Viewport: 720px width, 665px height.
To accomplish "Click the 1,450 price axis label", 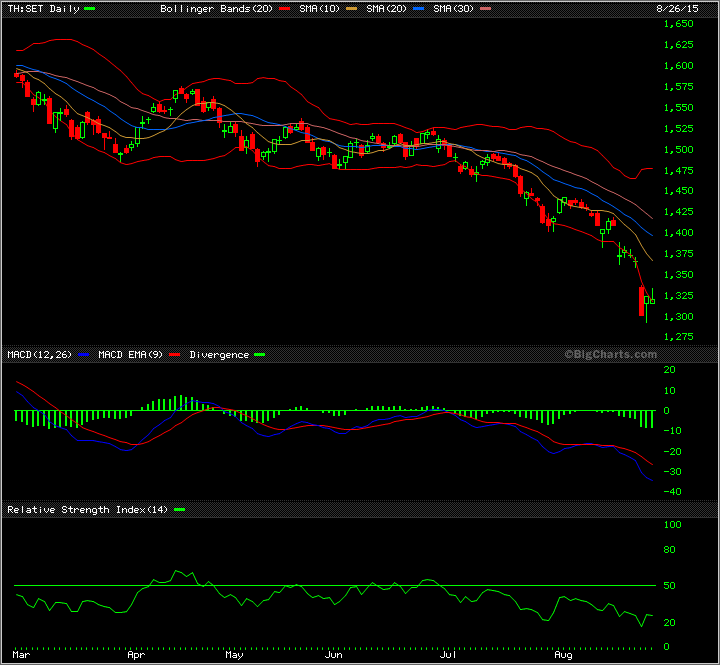I will click(x=679, y=191).
